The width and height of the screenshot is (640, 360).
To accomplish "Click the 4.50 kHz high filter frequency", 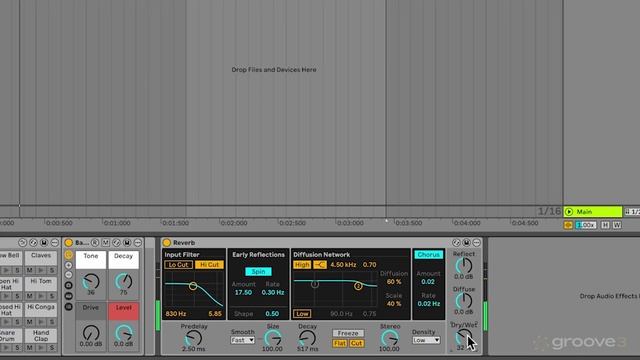I will pyautogui.click(x=343, y=264).
